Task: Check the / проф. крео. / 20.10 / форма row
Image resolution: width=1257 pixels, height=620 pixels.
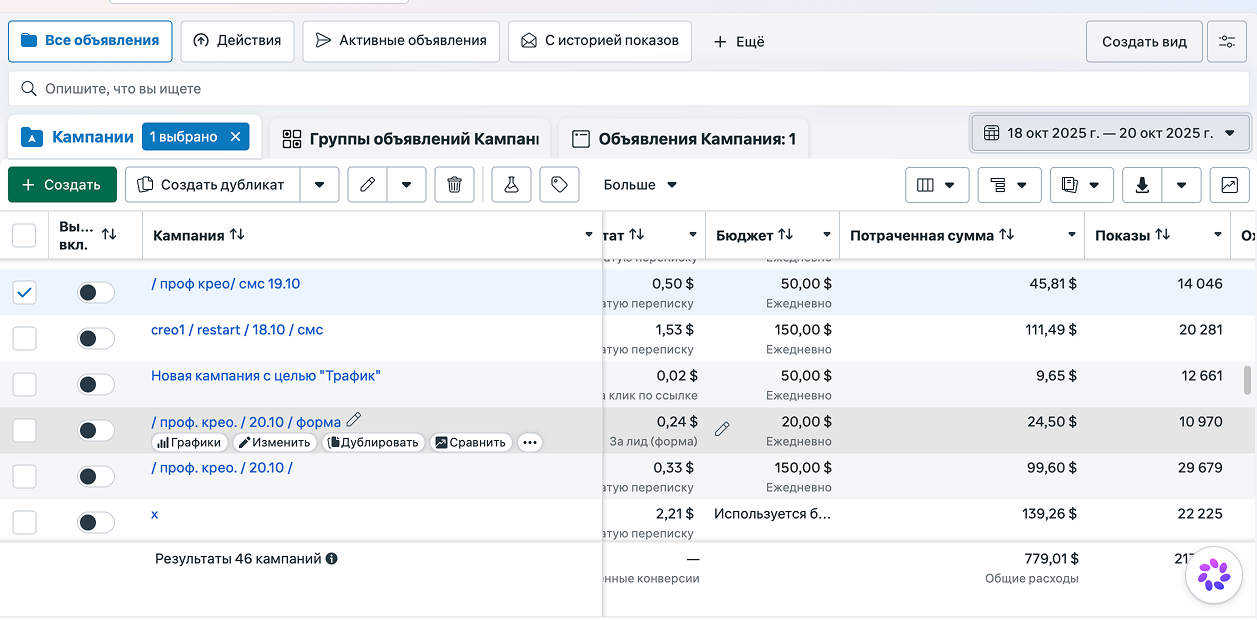Action: point(24,430)
